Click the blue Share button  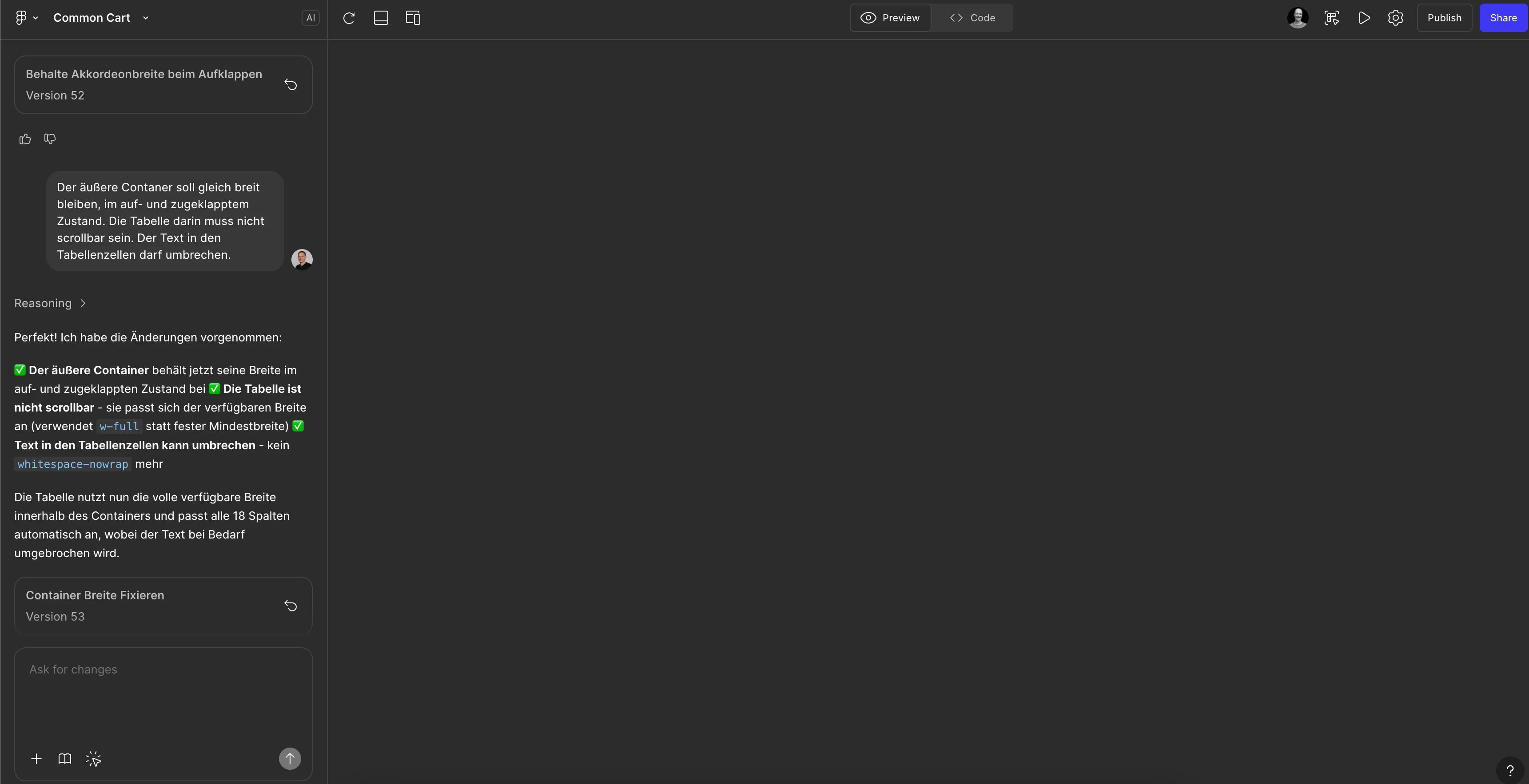coord(1503,18)
